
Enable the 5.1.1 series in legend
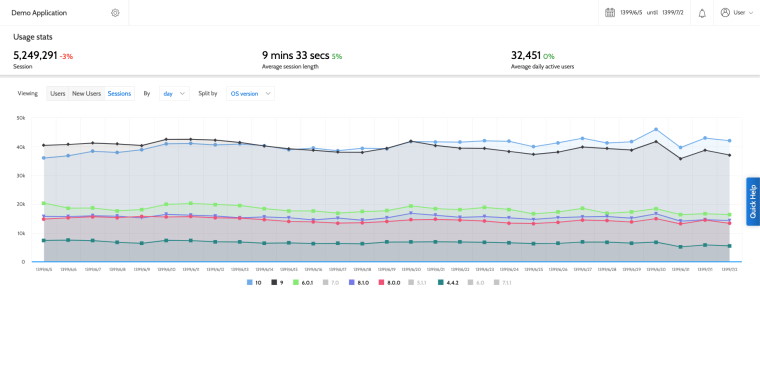417,282
